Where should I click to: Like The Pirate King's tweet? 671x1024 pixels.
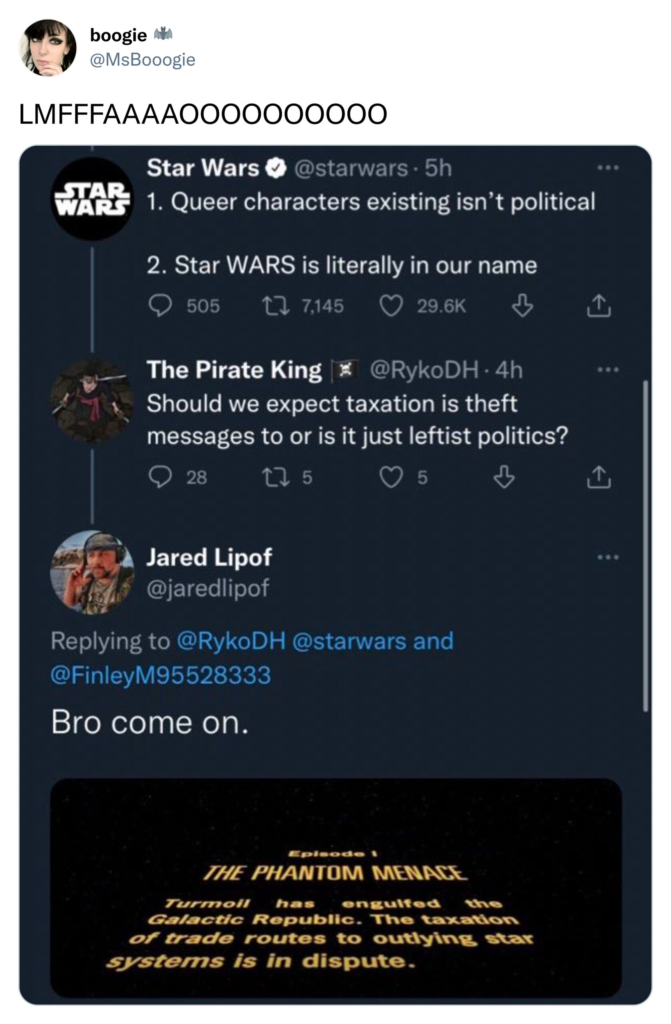click(x=393, y=478)
